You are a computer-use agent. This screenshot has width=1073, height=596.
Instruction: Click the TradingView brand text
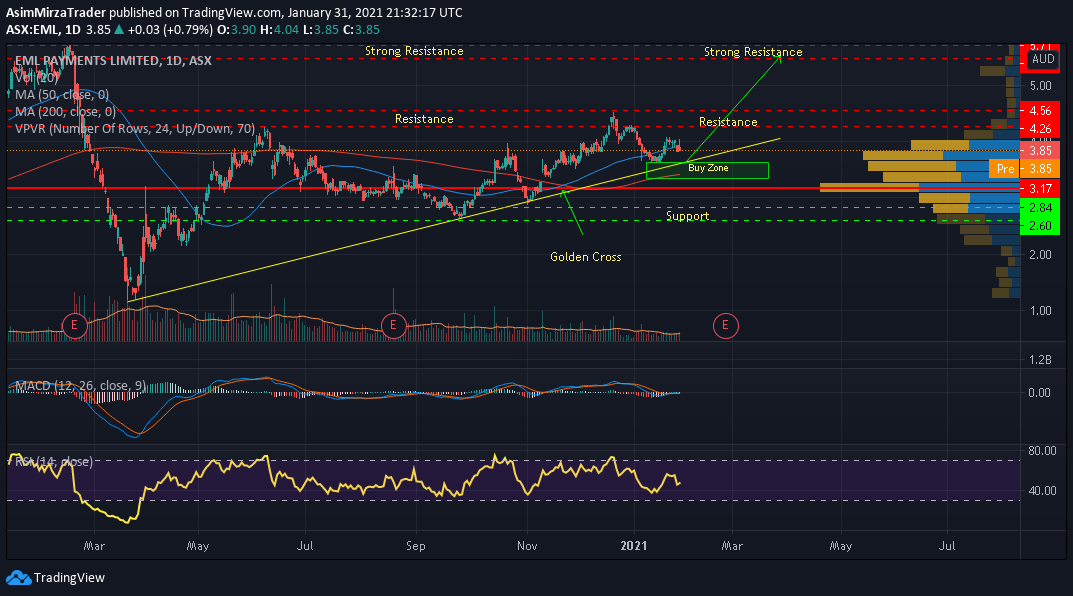coord(69,578)
